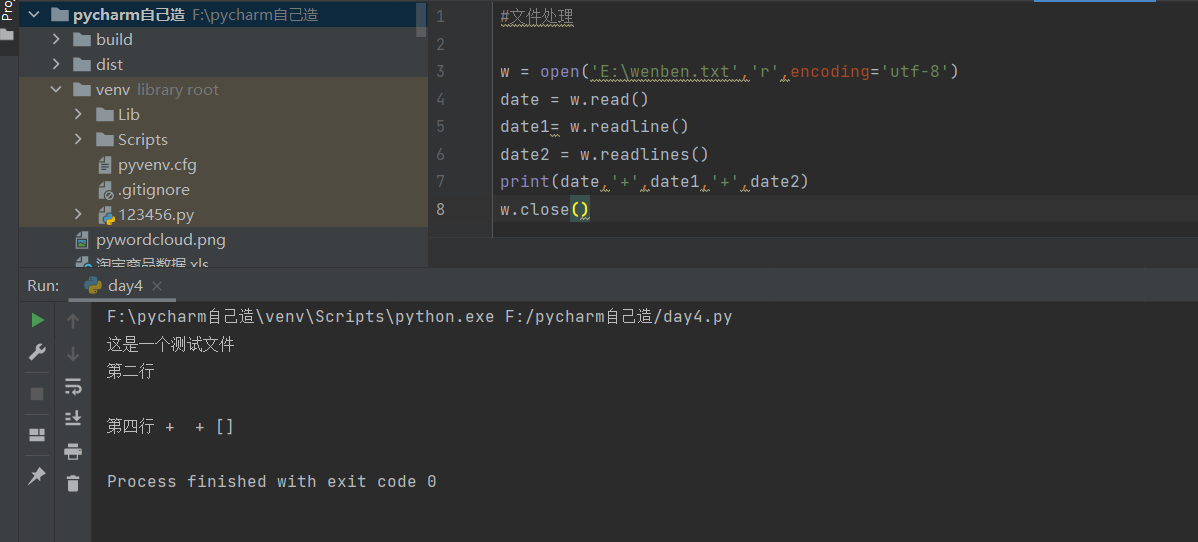Click the Lib folder icon
Viewport: 1198px width, 542px height.
pos(105,115)
